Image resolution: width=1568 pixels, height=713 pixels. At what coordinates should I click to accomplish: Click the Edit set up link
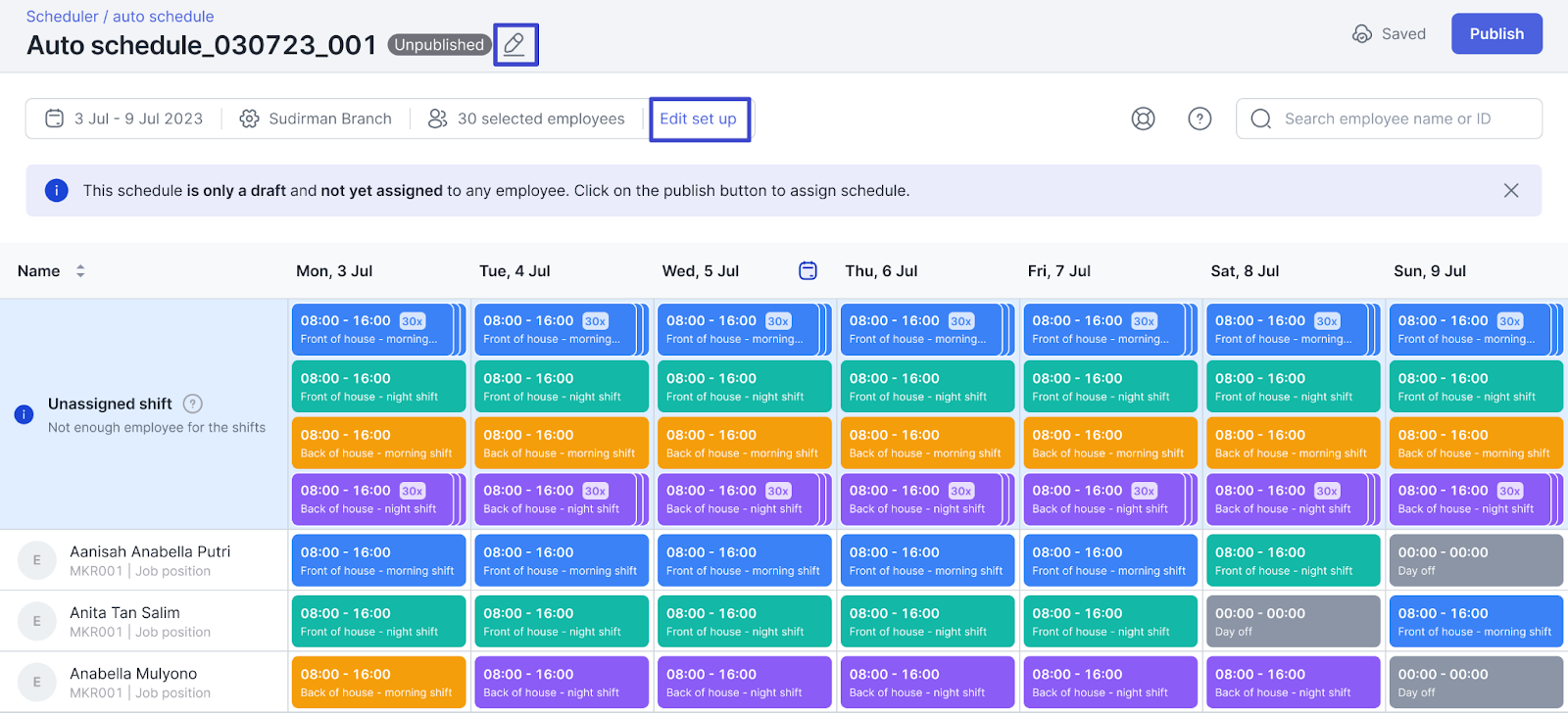(698, 119)
